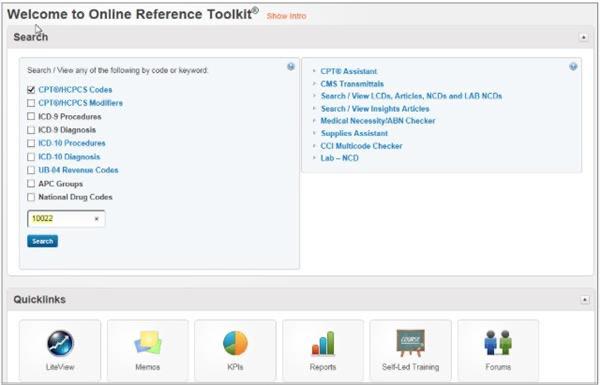The image size is (600, 385).
Task: Click help icon in reference links panel
Action: [573, 67]
